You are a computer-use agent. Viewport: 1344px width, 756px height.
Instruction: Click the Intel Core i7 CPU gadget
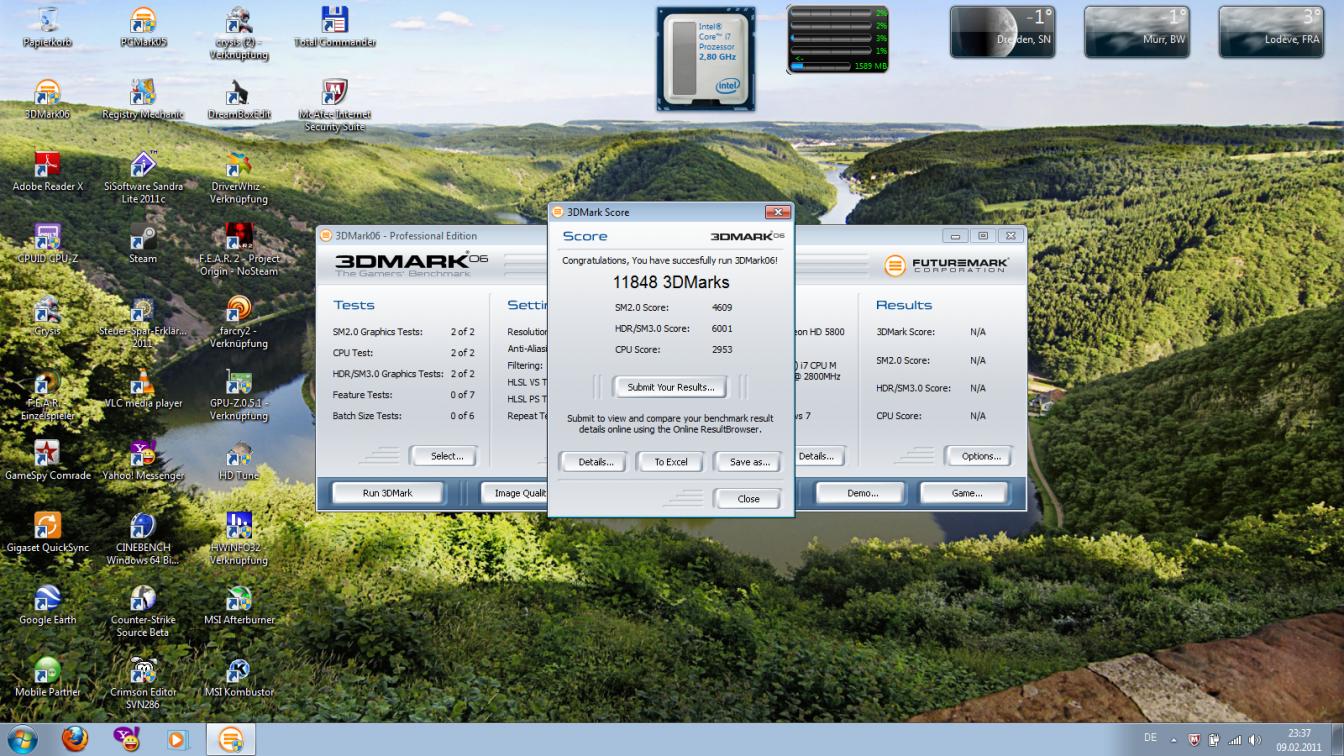click(x=706, y=59)
